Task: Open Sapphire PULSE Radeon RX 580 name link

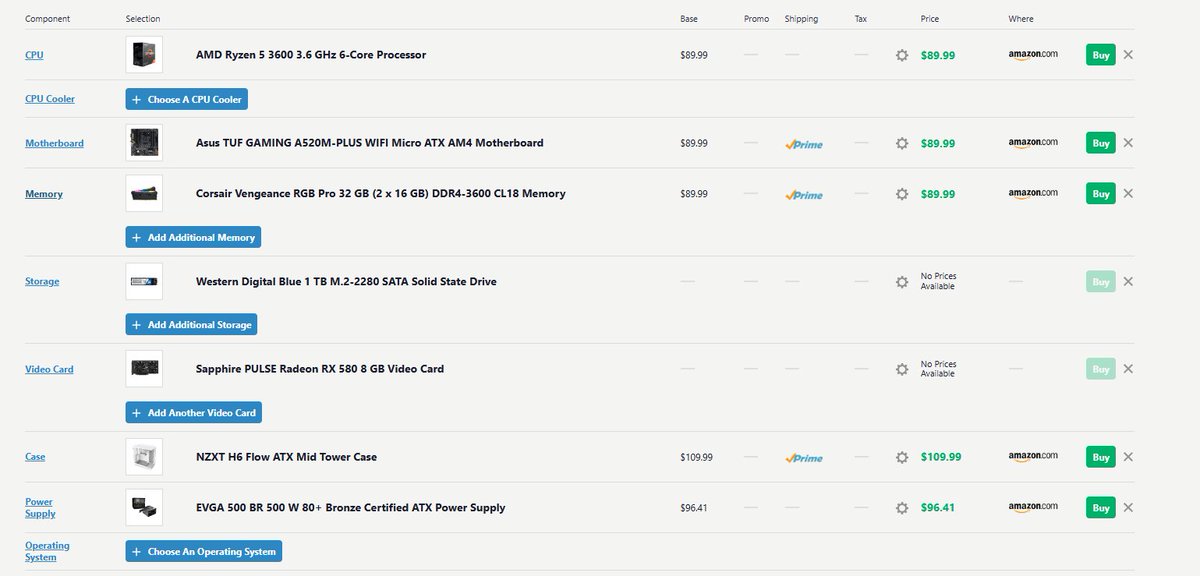Action: click(320, 369)
